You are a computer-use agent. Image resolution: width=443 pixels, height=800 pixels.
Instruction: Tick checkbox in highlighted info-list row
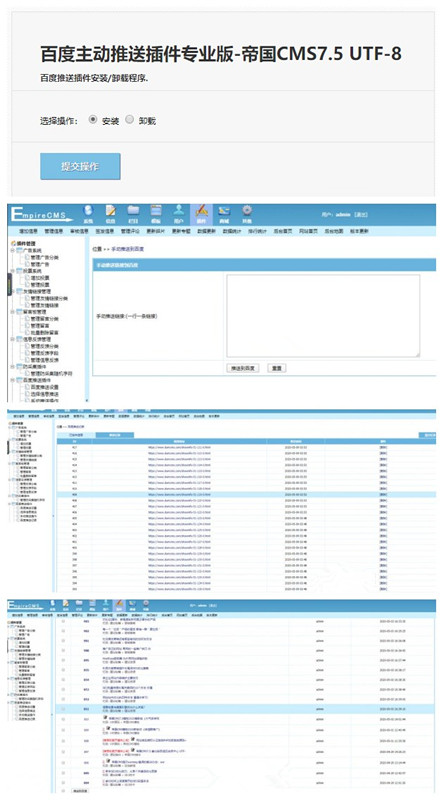point(64,709)
